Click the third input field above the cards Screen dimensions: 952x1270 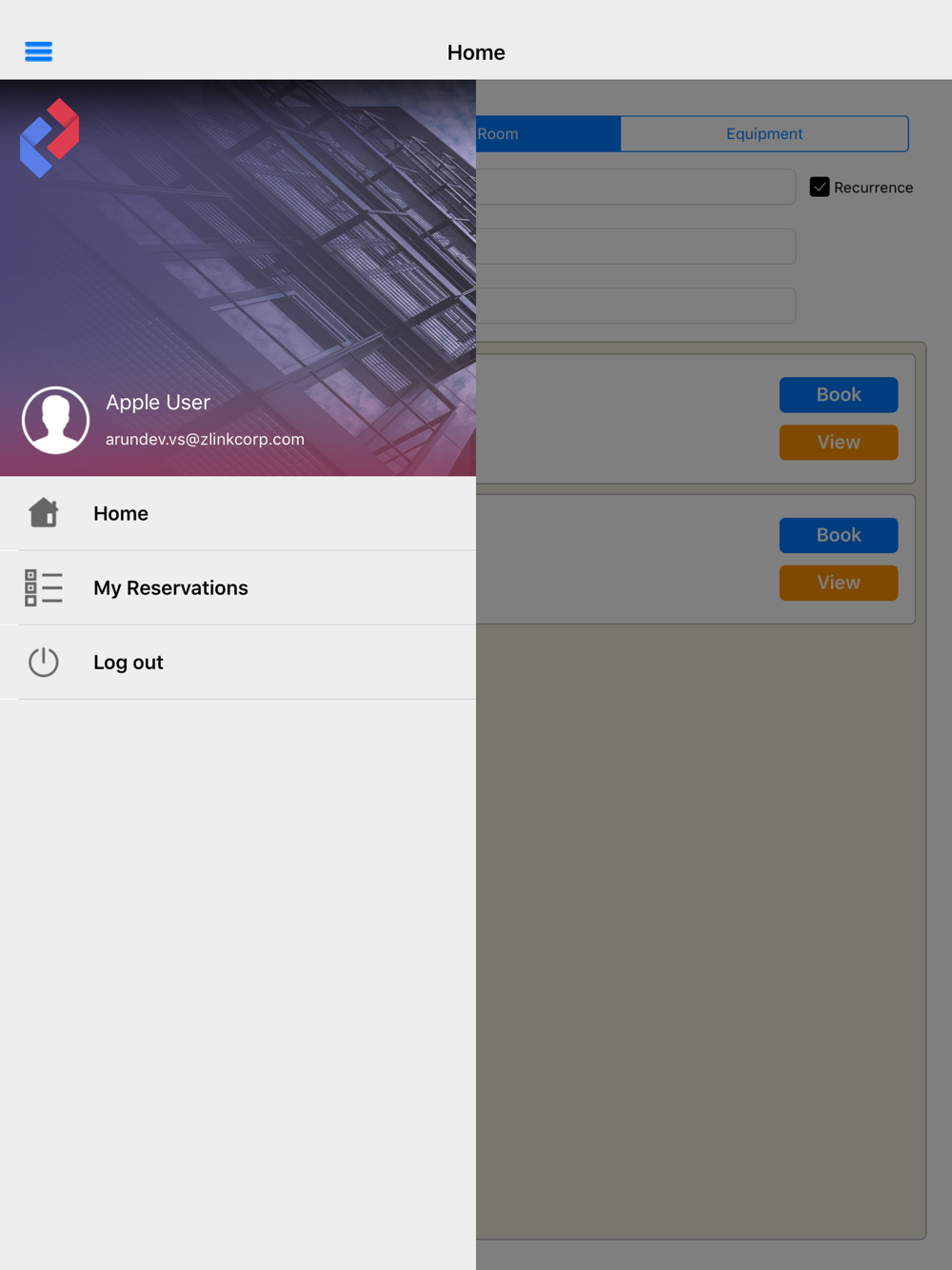[x=636, y=306]
